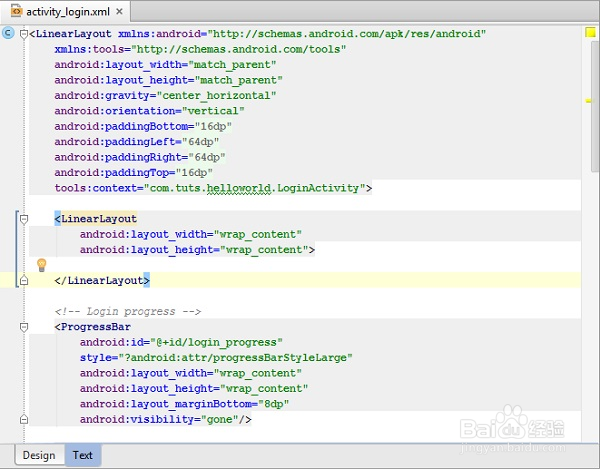Click android:id="@+id/login_progress" line

[181, 342]
